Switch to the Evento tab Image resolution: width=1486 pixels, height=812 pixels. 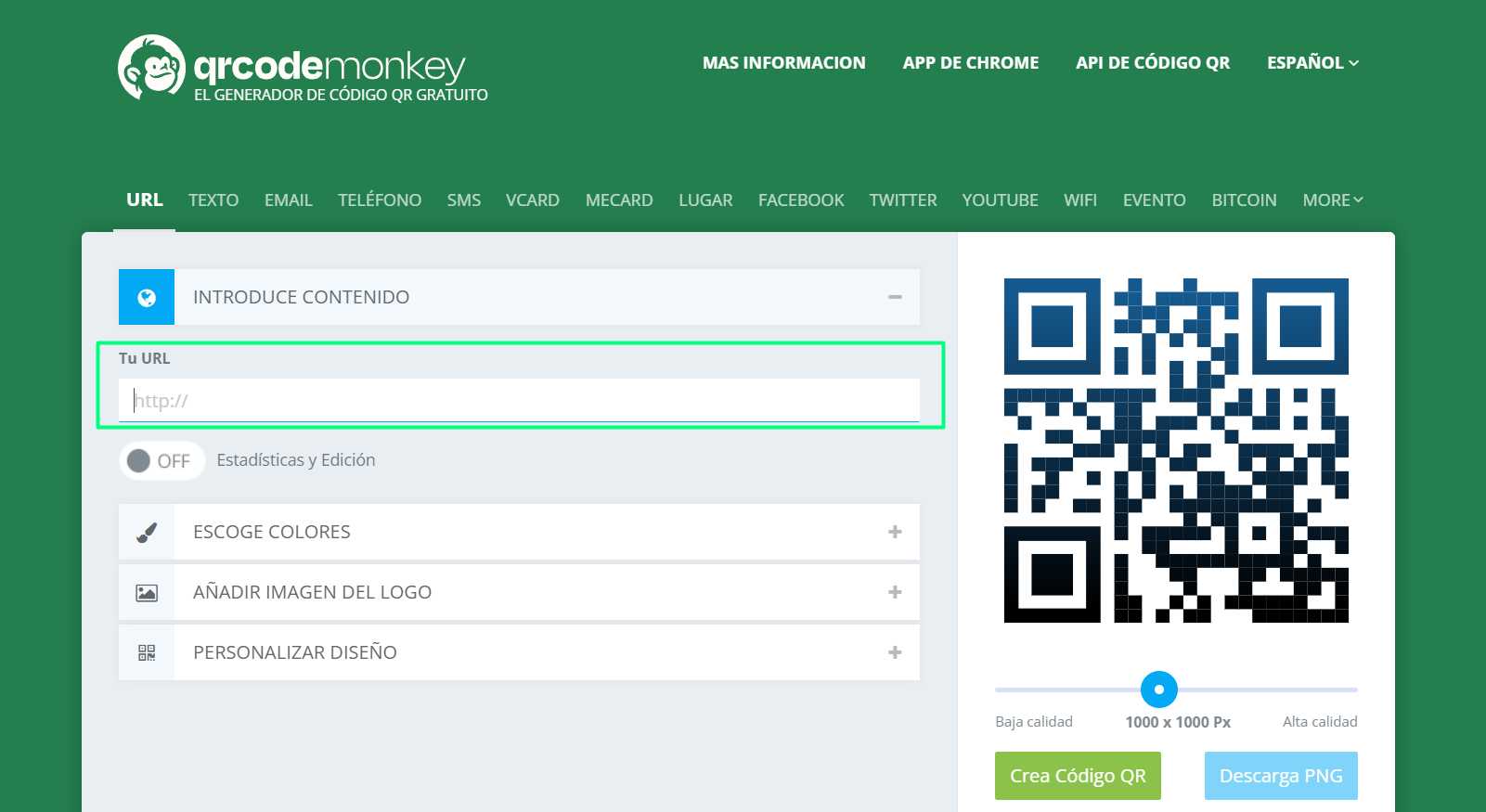click(1155, 200)
